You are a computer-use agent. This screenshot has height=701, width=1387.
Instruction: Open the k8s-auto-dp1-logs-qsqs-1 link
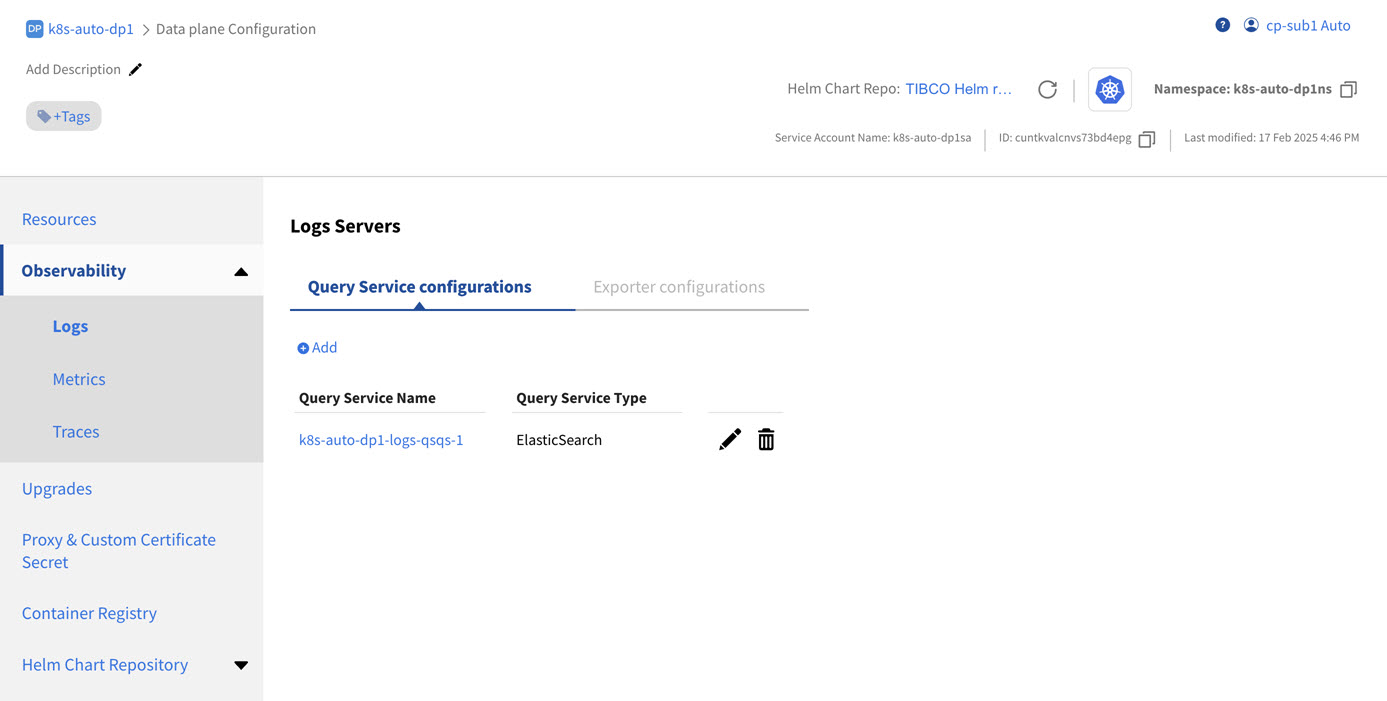pos(381,440)
